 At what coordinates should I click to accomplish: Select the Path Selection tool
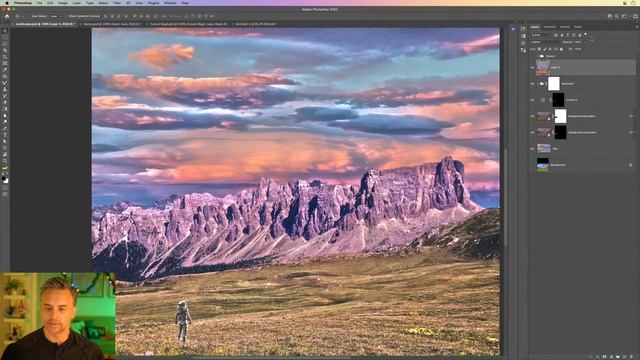point(5,142)
